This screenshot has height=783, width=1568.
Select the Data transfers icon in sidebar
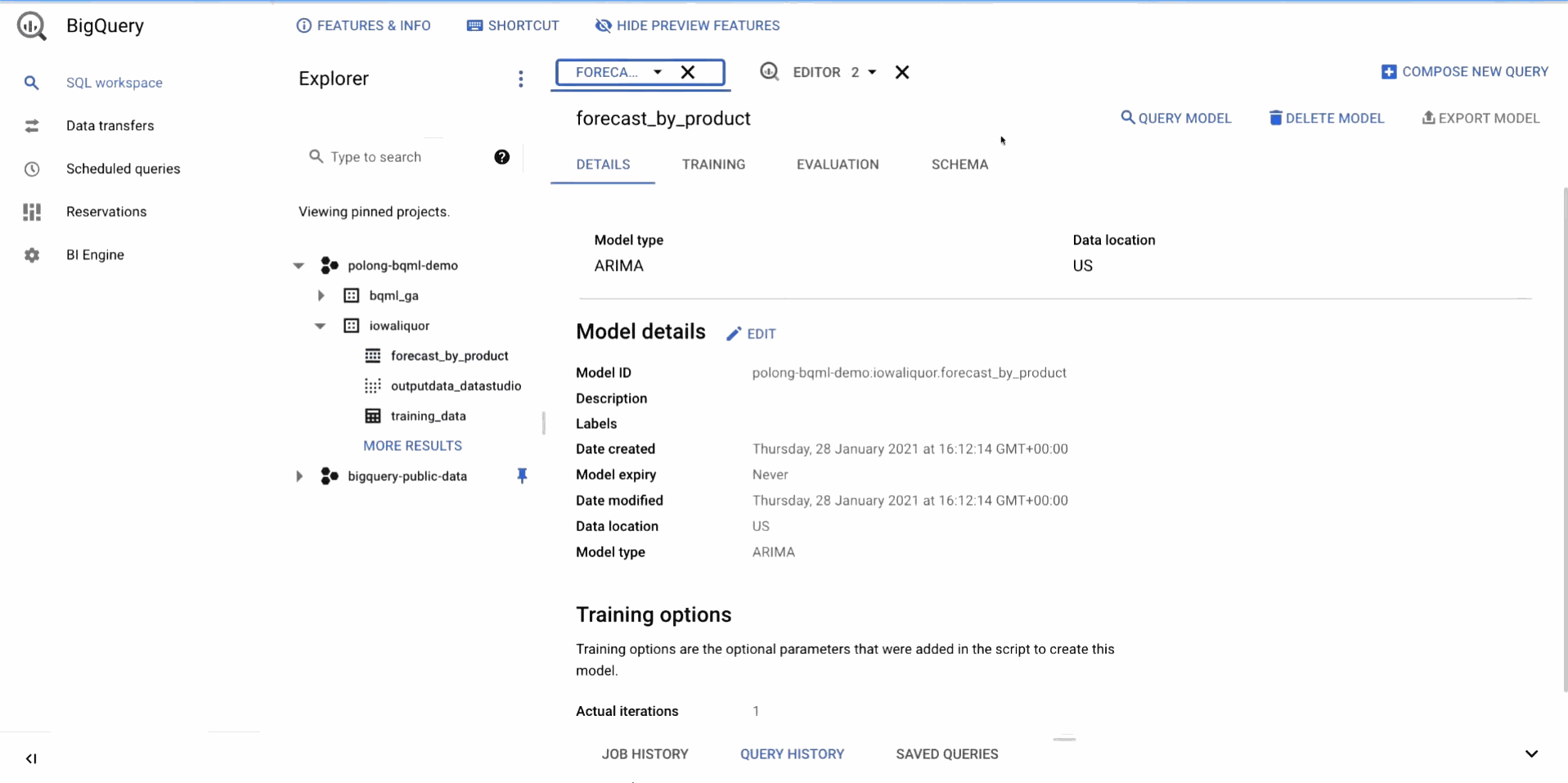31,125
